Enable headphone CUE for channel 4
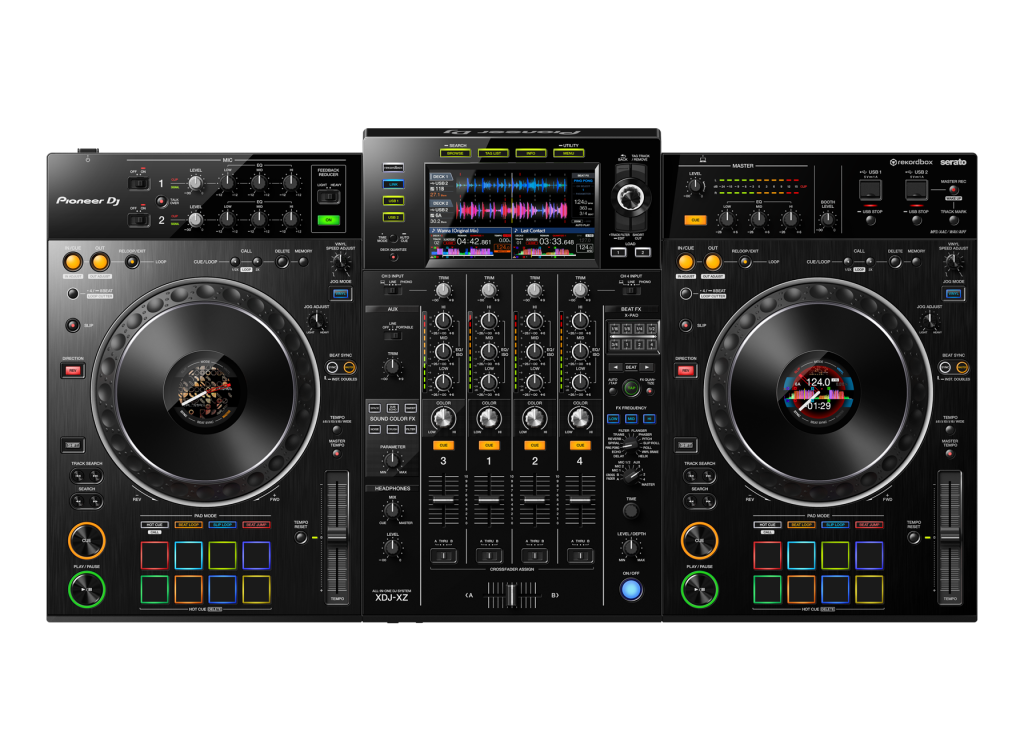Screen dimensions: 1024x752 (x=580, y=445)
